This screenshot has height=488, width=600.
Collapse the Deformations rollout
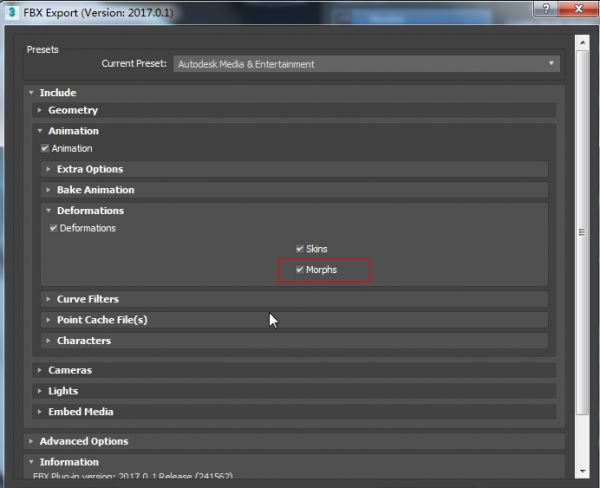coord(48,211)
